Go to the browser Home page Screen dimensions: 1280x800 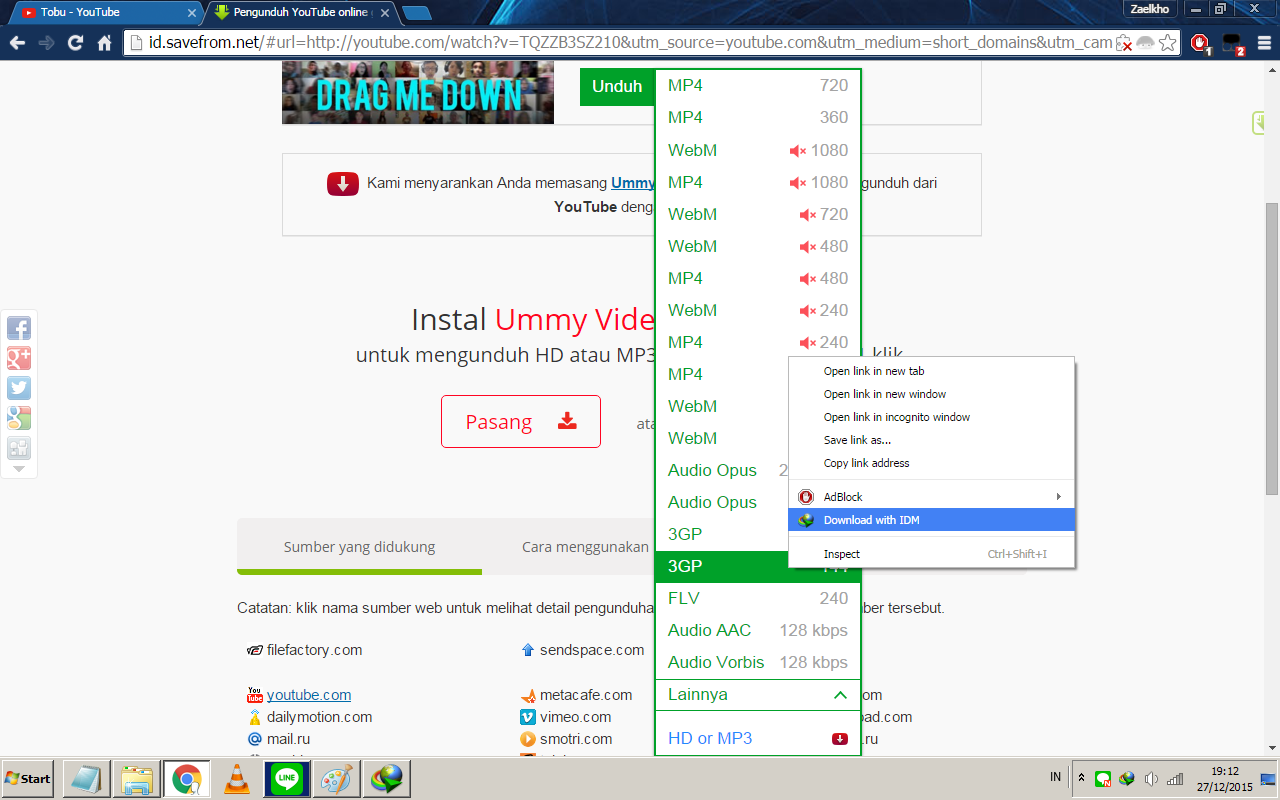click(x=104, y=43)
